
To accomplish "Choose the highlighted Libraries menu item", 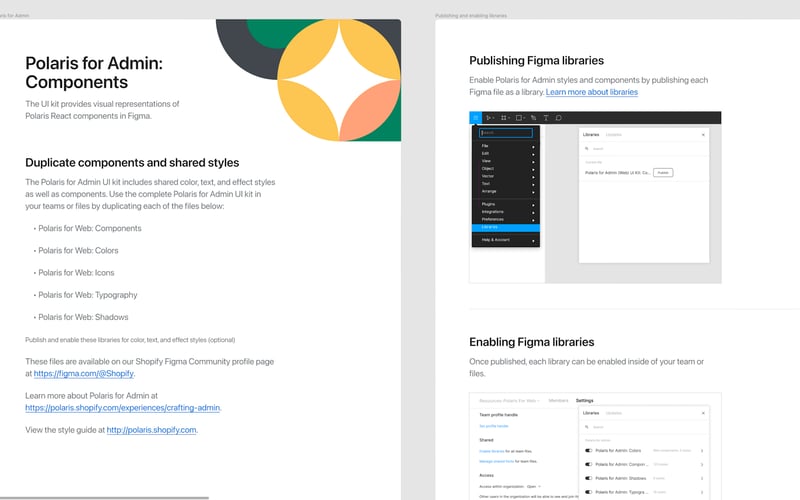I will tap(506, 227).
